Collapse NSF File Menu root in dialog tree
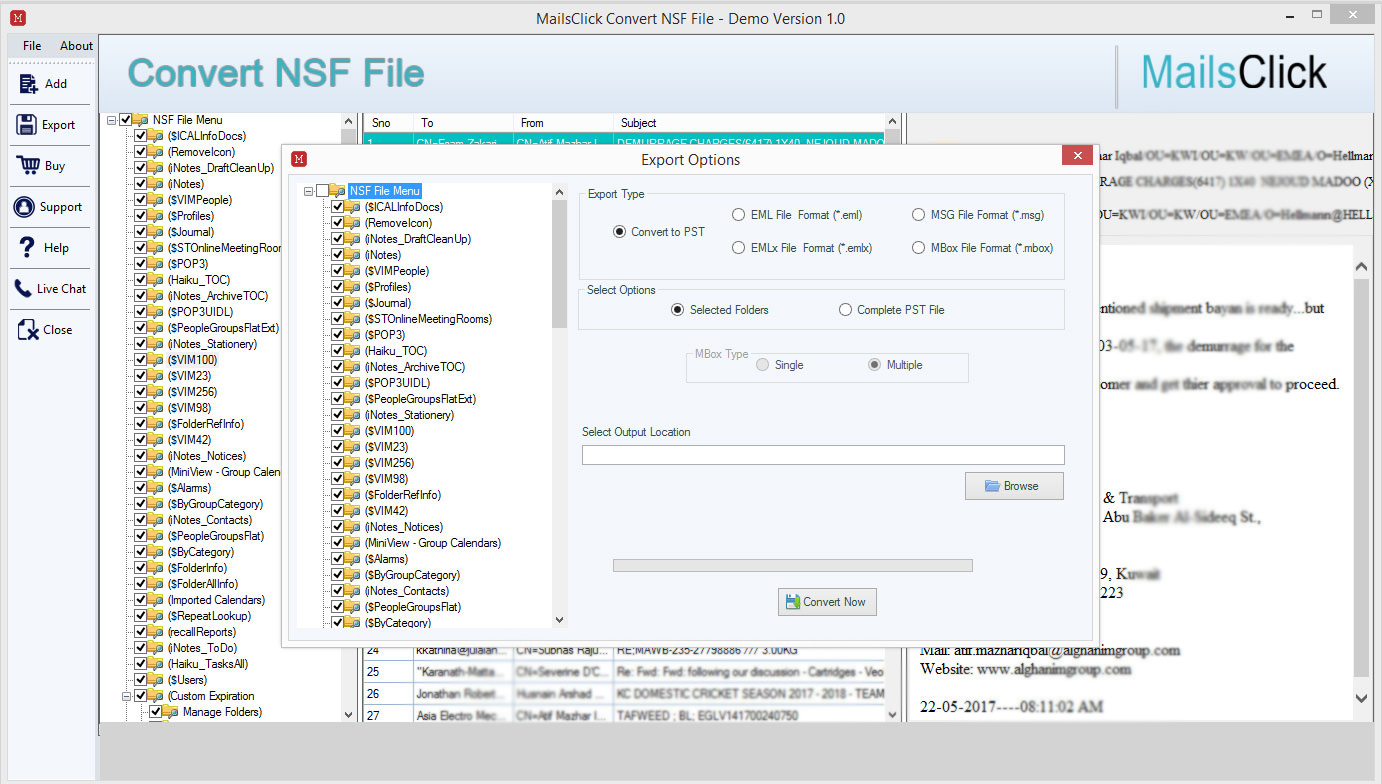 click(x=308, y=191)
